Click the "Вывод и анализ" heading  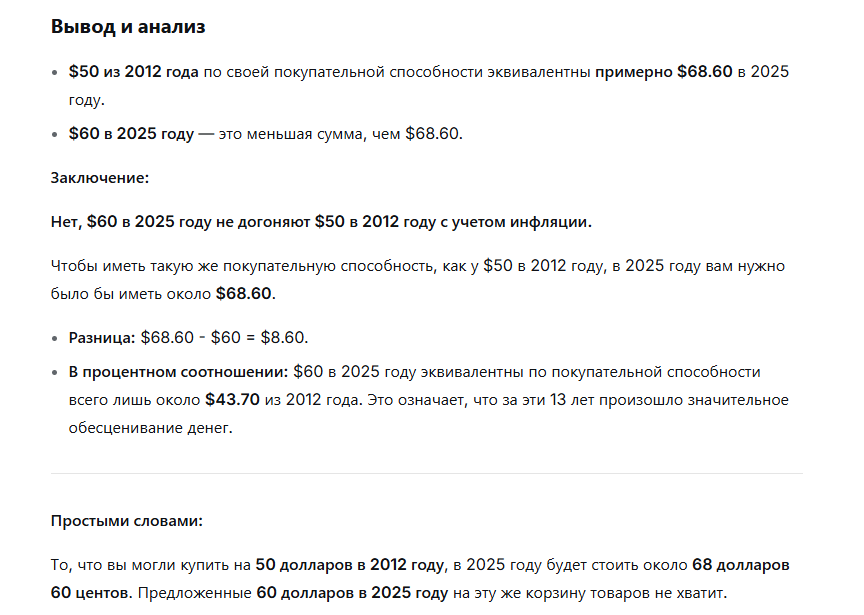coord(128,27)
